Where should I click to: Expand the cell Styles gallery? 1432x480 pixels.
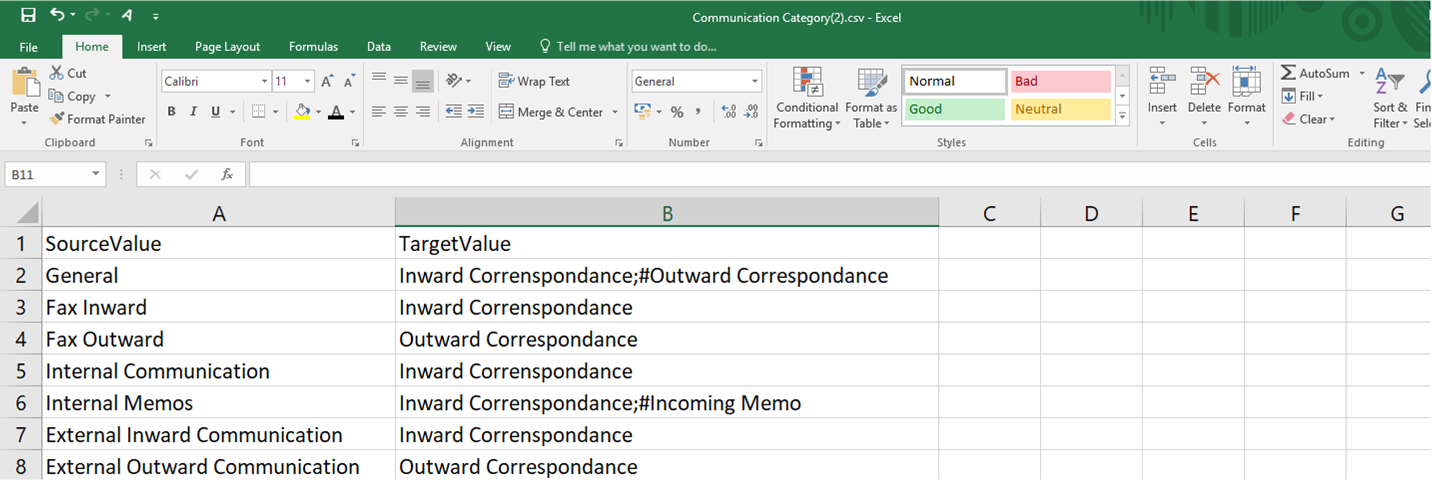(1122, 116)
